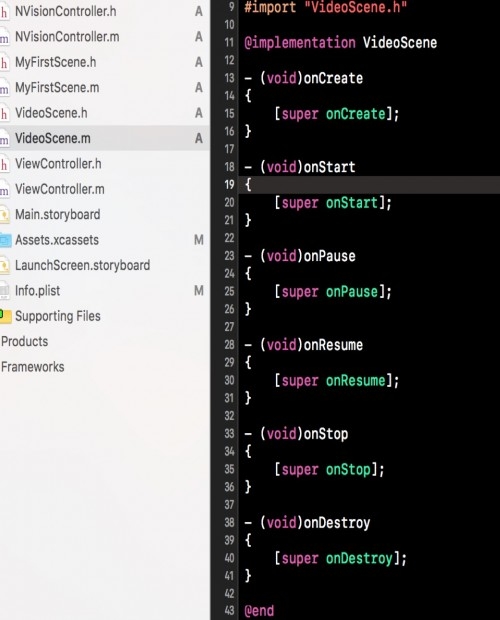Screen dimensions: 500x620
Task: Open ViewController.m in the navigator
Action: click(x=60, y=189)
